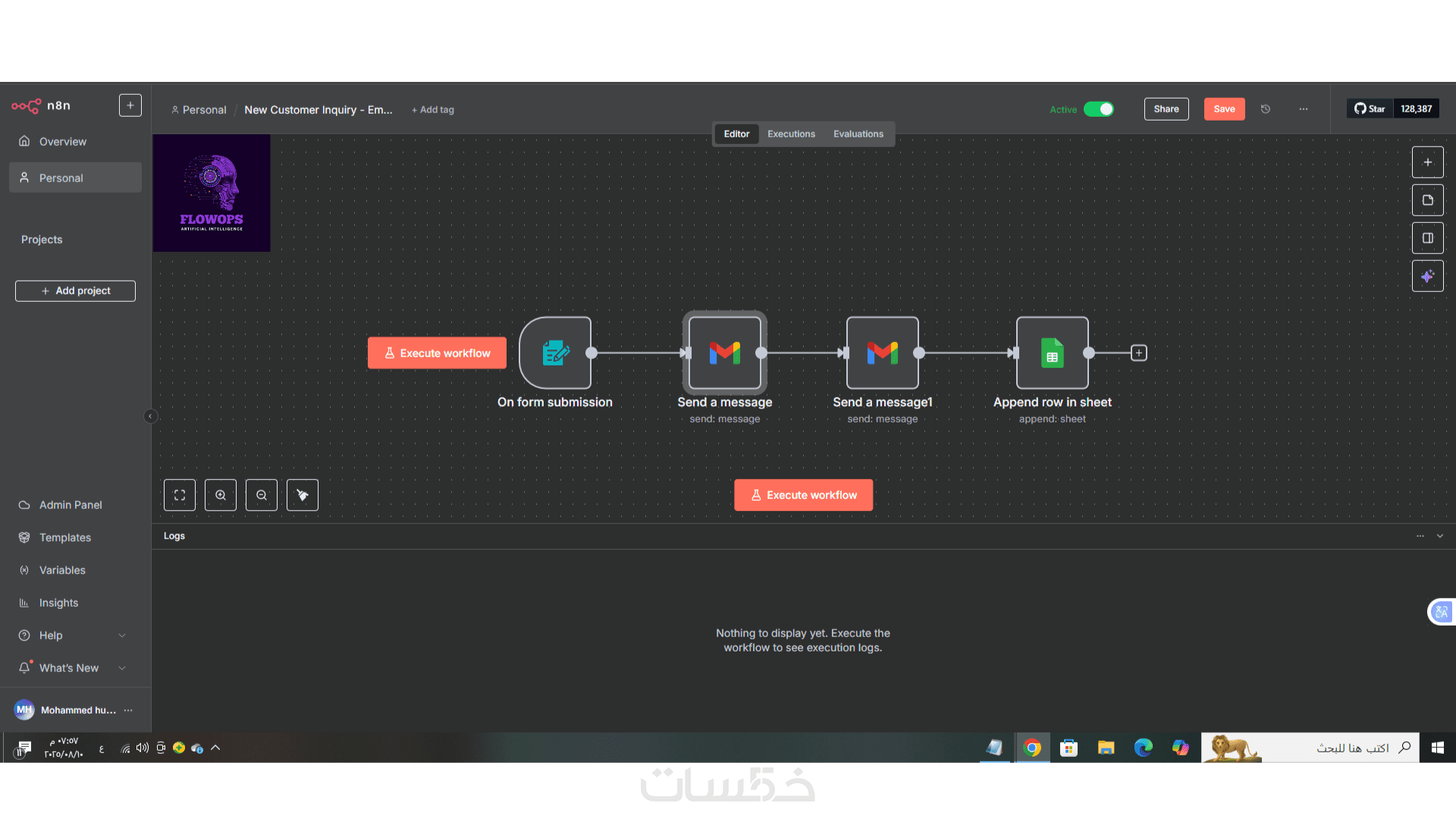Click the plus connector after the sheet node
The image size is (1456, 819).
pyautogui.click(x=1139, y=353)
